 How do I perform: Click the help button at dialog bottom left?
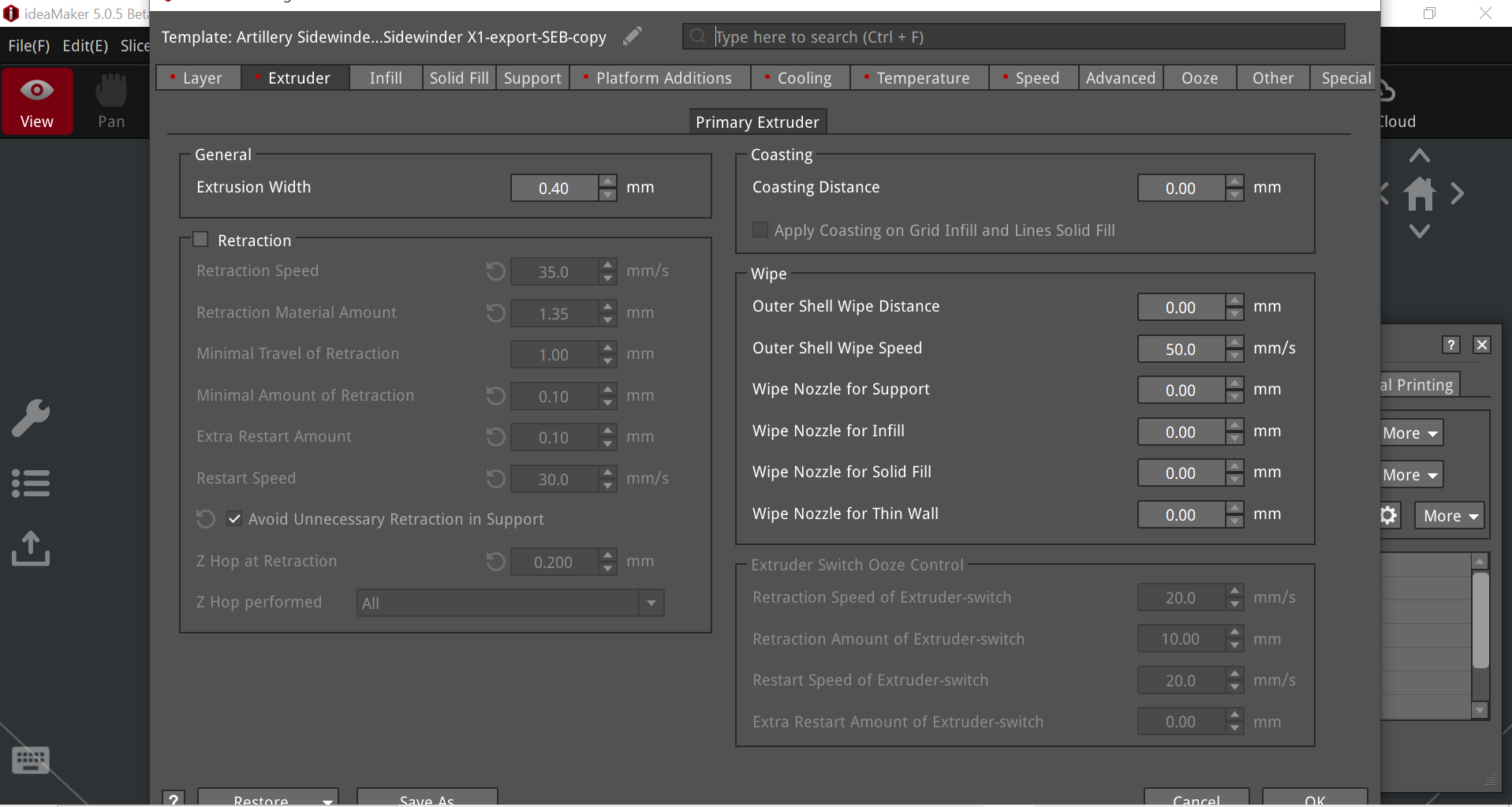click(174, 798)
